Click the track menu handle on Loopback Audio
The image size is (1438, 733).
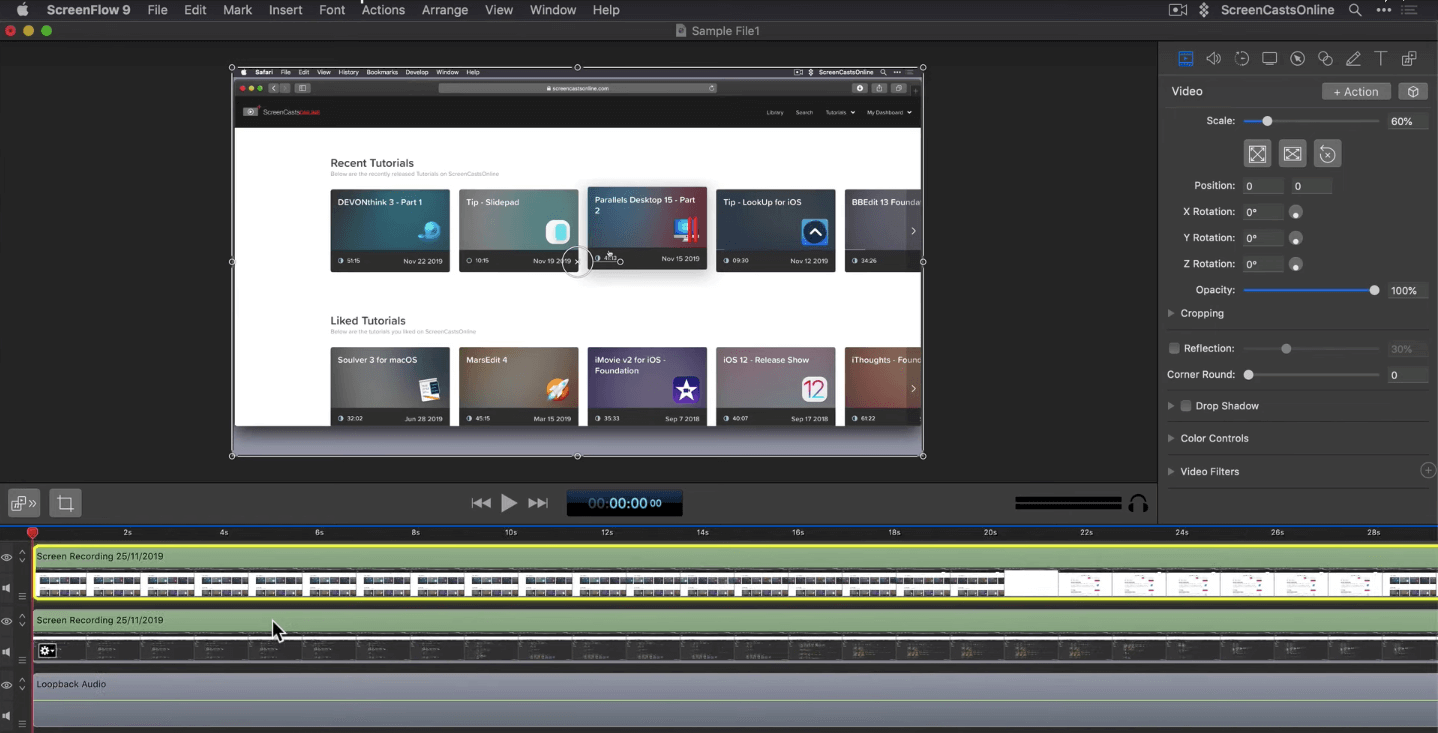click(22, 722)
